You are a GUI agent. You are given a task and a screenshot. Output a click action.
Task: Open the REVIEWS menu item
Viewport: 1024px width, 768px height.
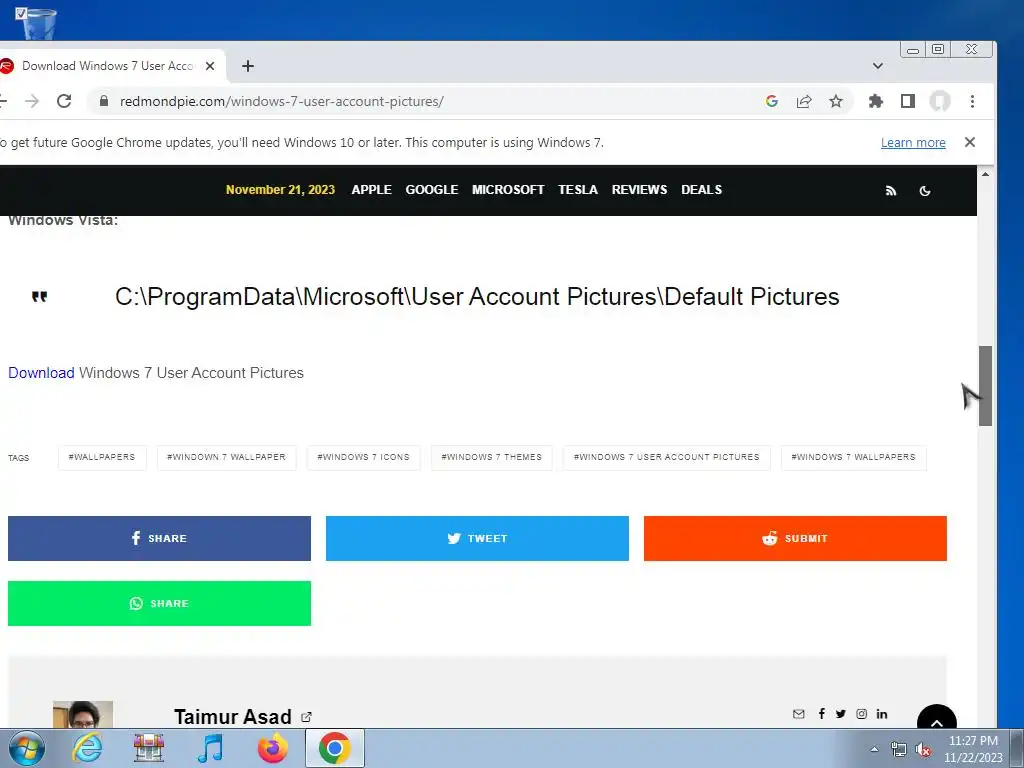pos(639,189)
